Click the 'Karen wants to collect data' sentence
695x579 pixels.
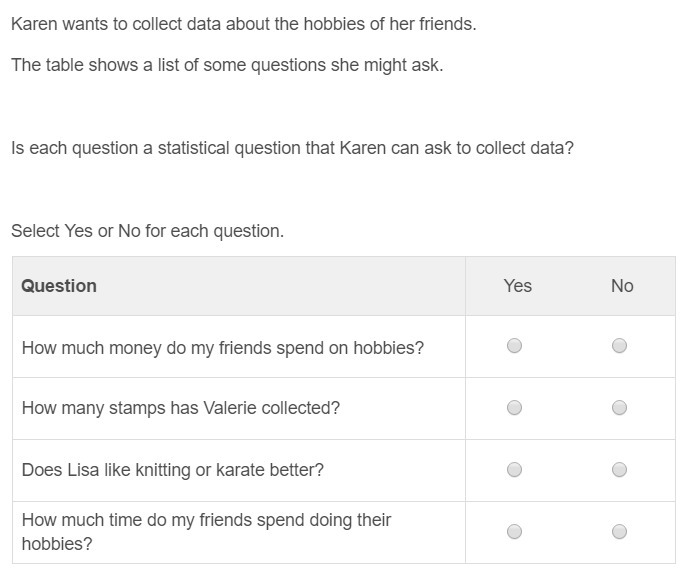(x=243, y=23)
